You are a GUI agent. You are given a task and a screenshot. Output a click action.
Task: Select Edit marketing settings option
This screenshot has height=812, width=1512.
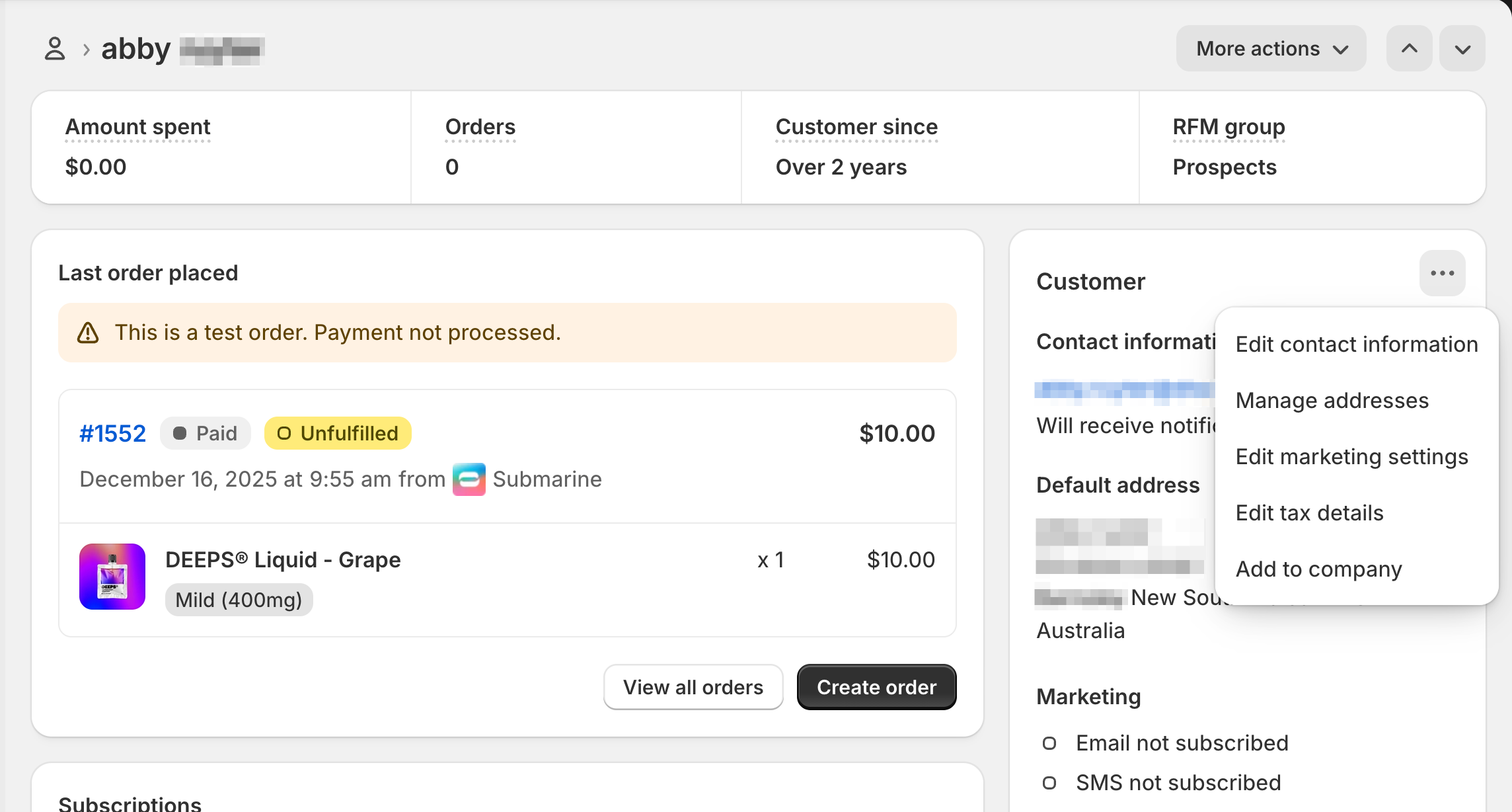1351,457
